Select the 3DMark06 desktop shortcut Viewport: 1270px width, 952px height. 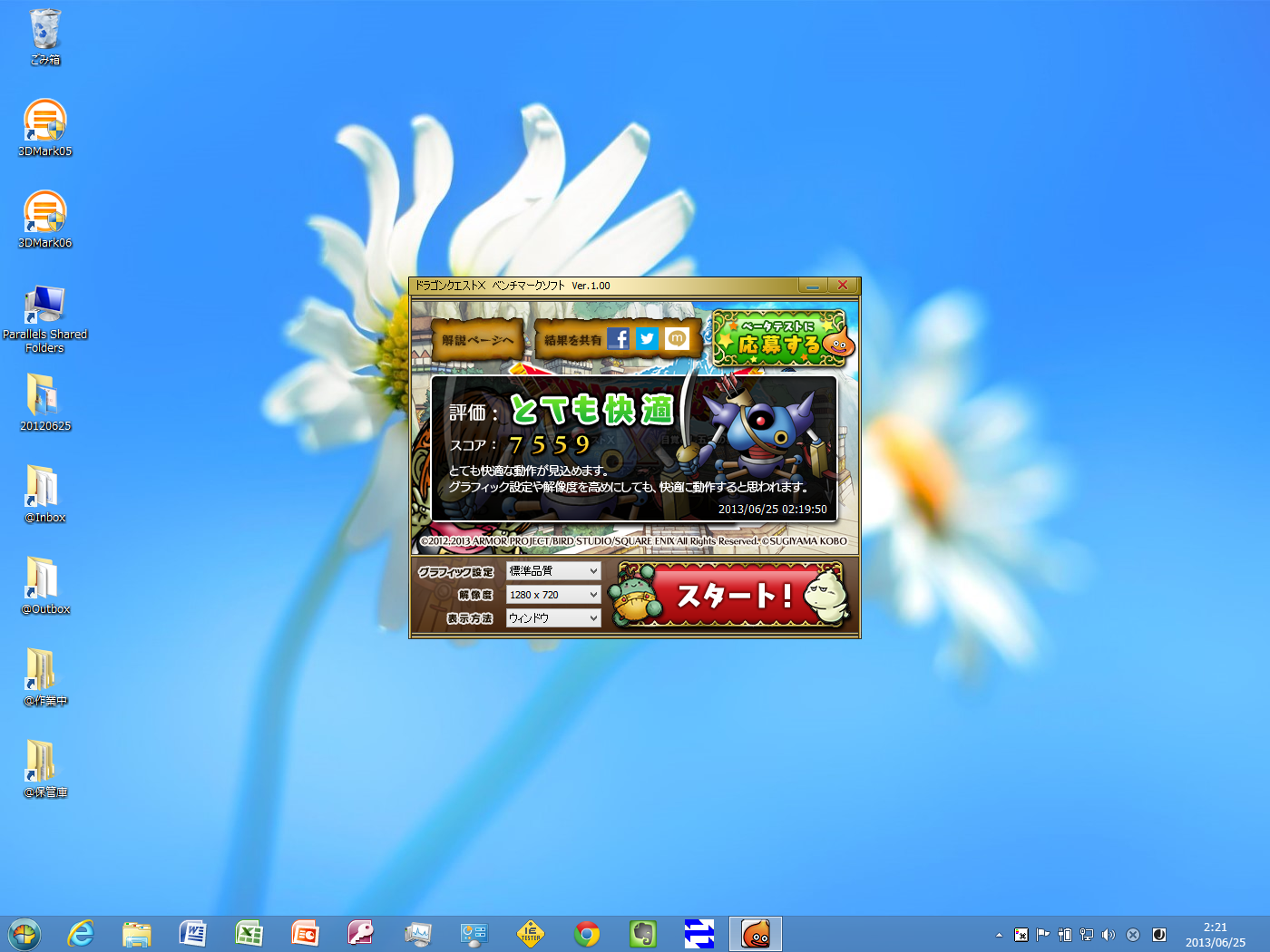click(45, 219)
